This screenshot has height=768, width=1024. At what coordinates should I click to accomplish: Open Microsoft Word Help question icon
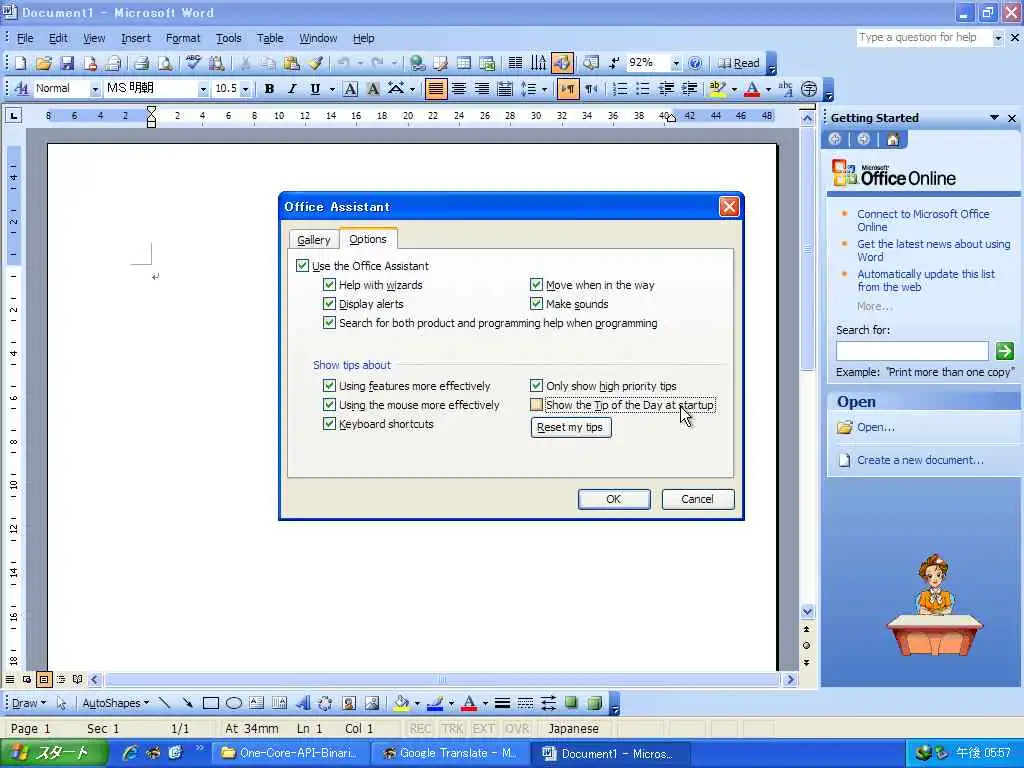696,63
